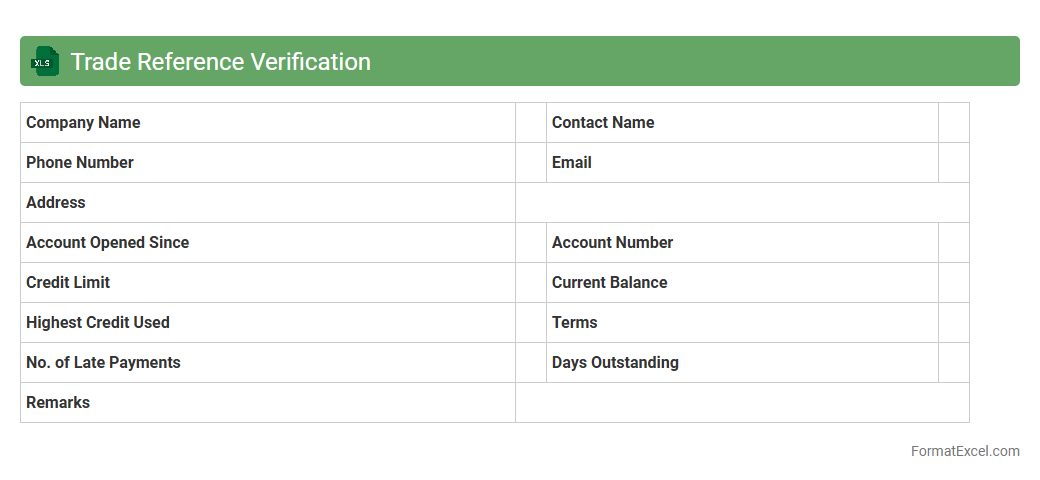Click the Terms label cell

point(742,323)
